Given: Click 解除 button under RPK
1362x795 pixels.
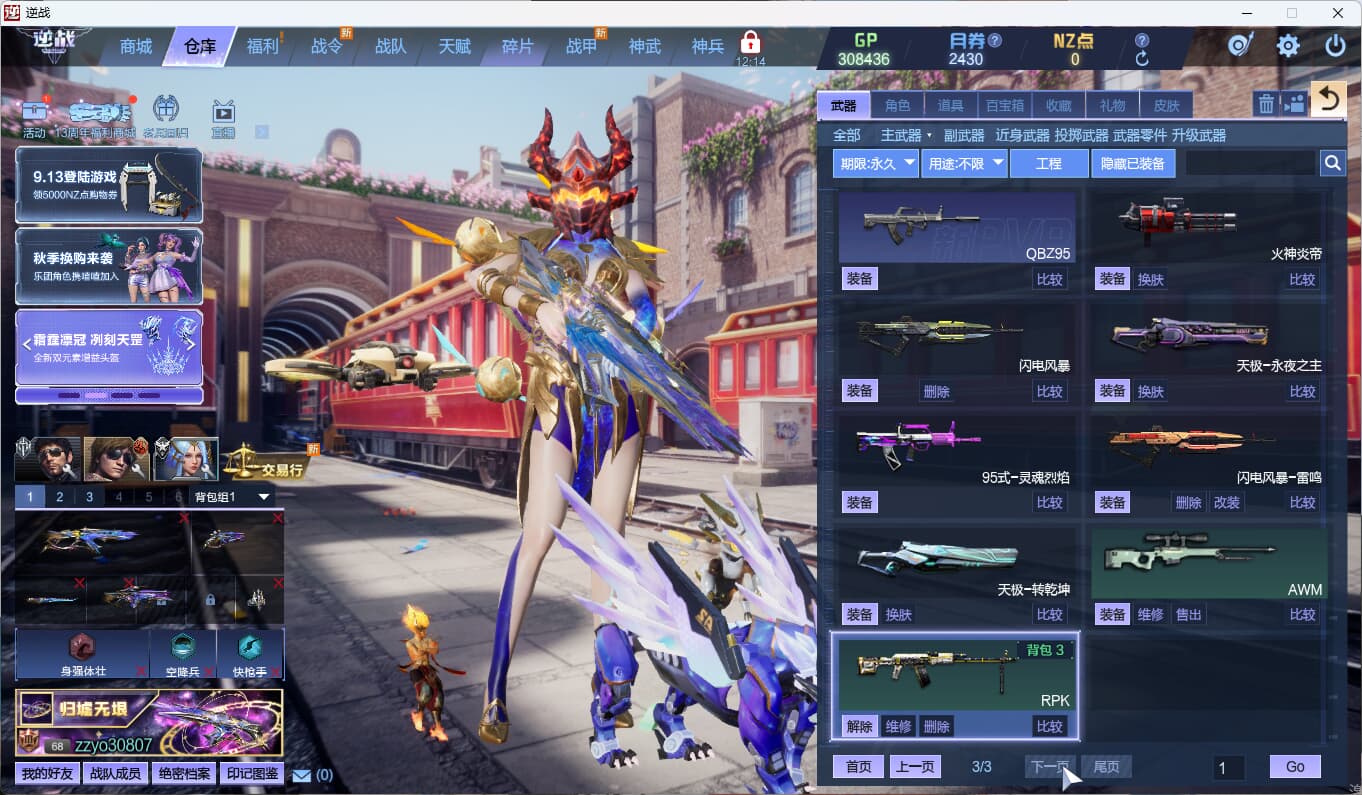Looking at the screenshot, I should (x=859, y=726).
